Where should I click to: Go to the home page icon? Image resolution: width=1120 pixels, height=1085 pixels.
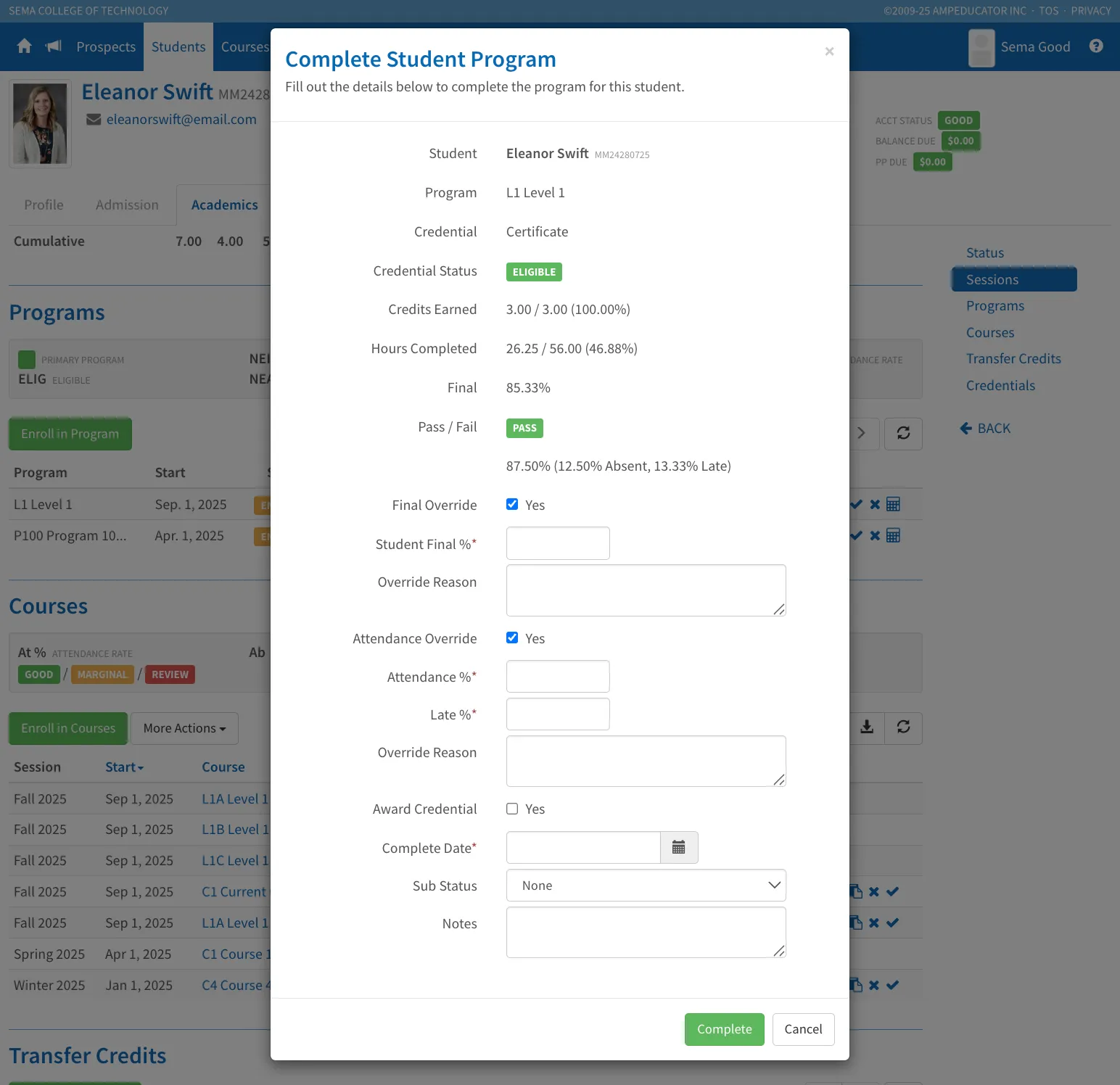(x=25, y=46)
